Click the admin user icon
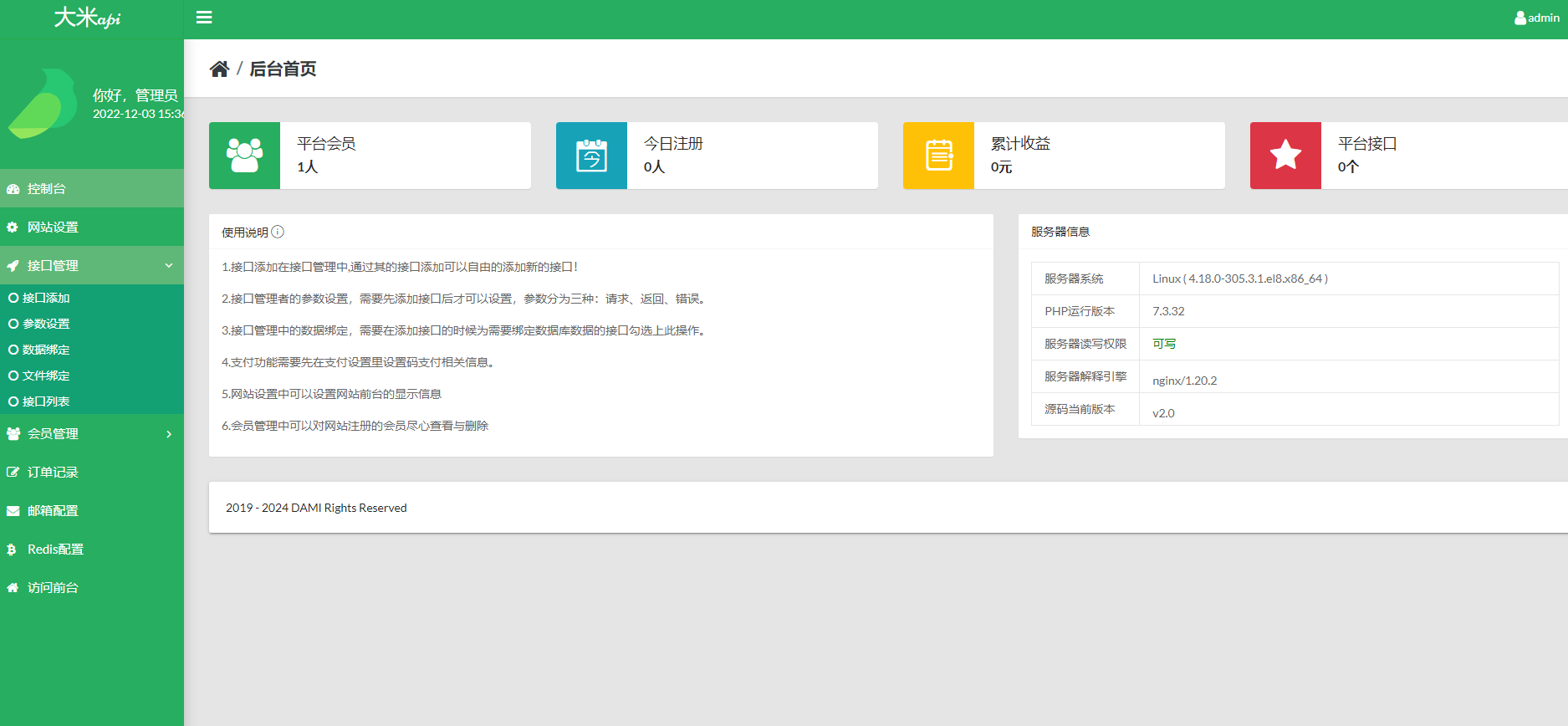The image size is (1568, 726). 1519,18
